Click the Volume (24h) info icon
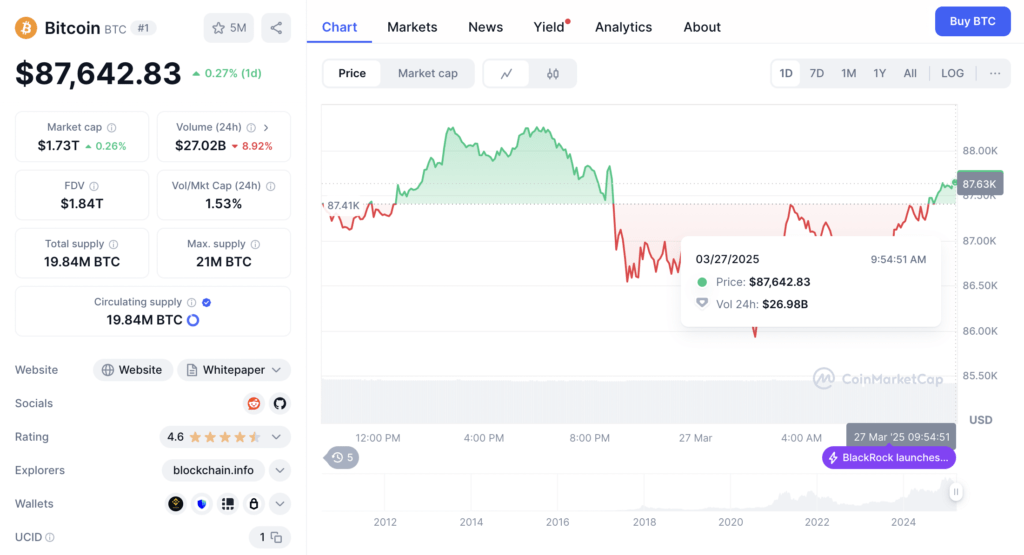 [x=251, y=127]
